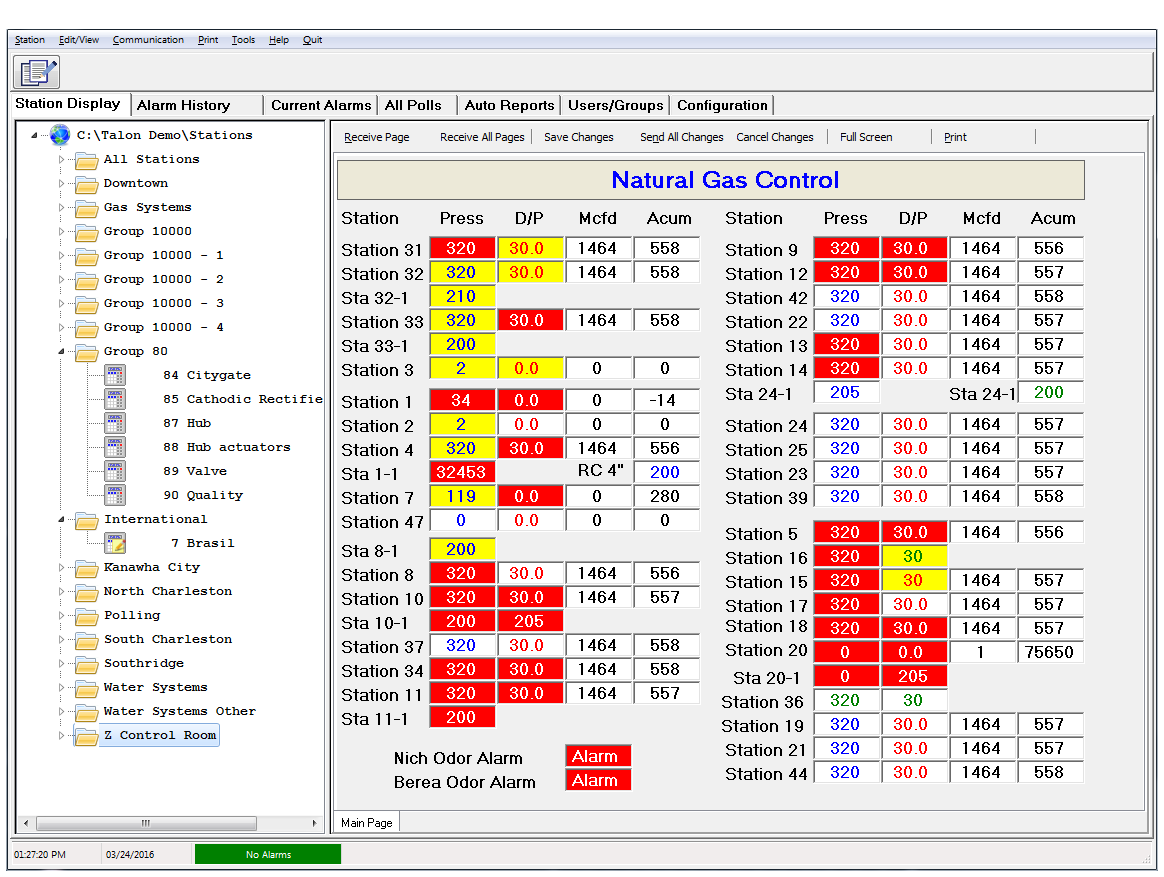This screenshot has height=877, width=1164.
Task: Expand the North Charleston tree node
Action: pos(62,591)
